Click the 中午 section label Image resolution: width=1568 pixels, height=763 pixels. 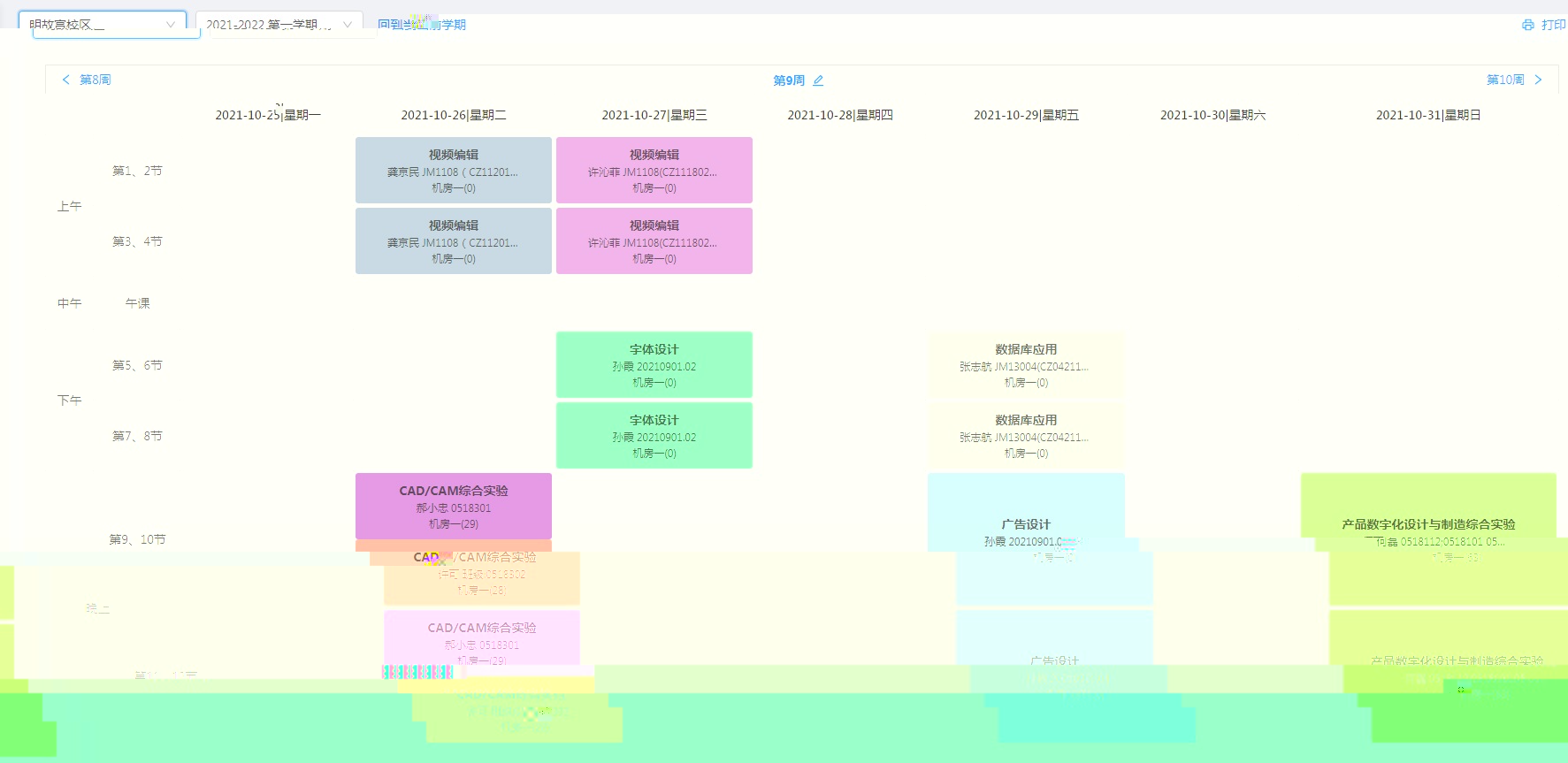point(70,303)
